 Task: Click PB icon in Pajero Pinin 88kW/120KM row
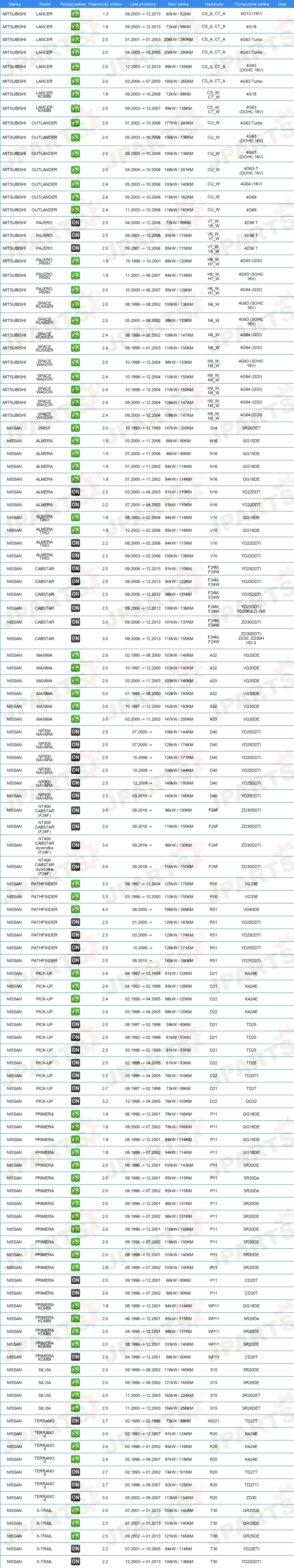pyautogui.click(x=76, y=261)
